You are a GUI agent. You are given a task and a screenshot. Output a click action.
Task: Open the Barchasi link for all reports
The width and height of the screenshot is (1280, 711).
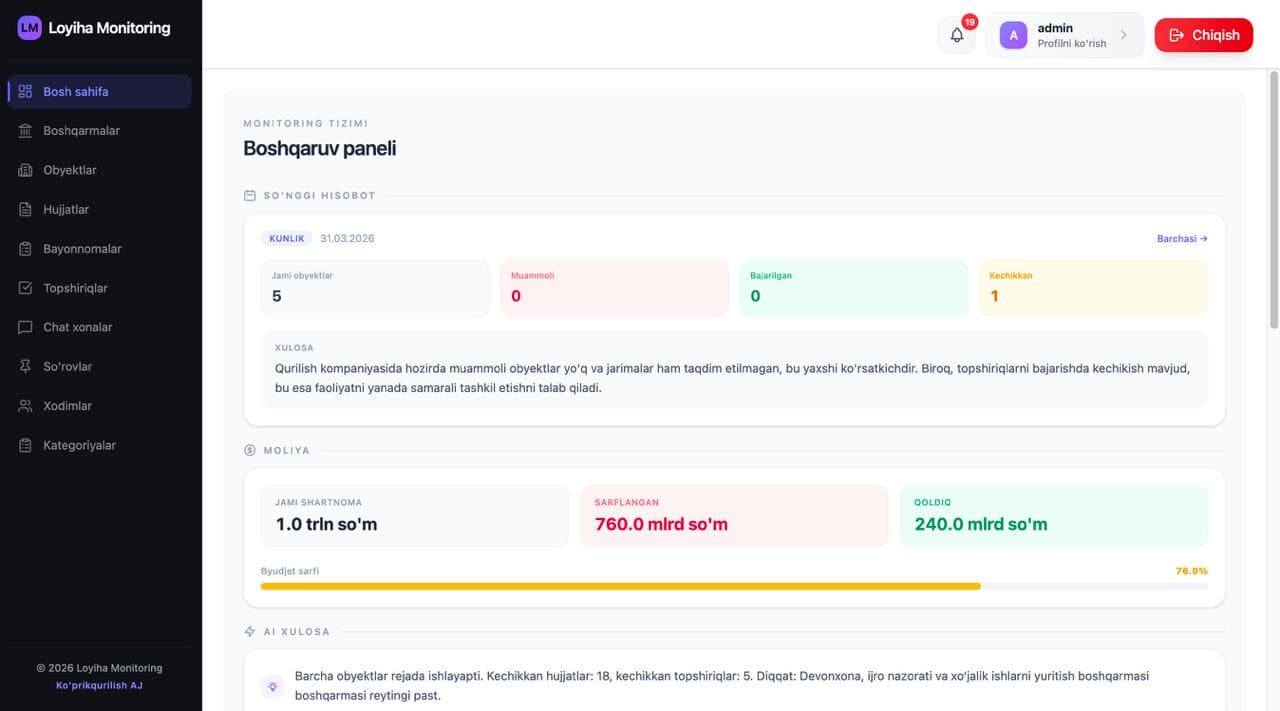pyautogui.click(x=1182, y=239)
